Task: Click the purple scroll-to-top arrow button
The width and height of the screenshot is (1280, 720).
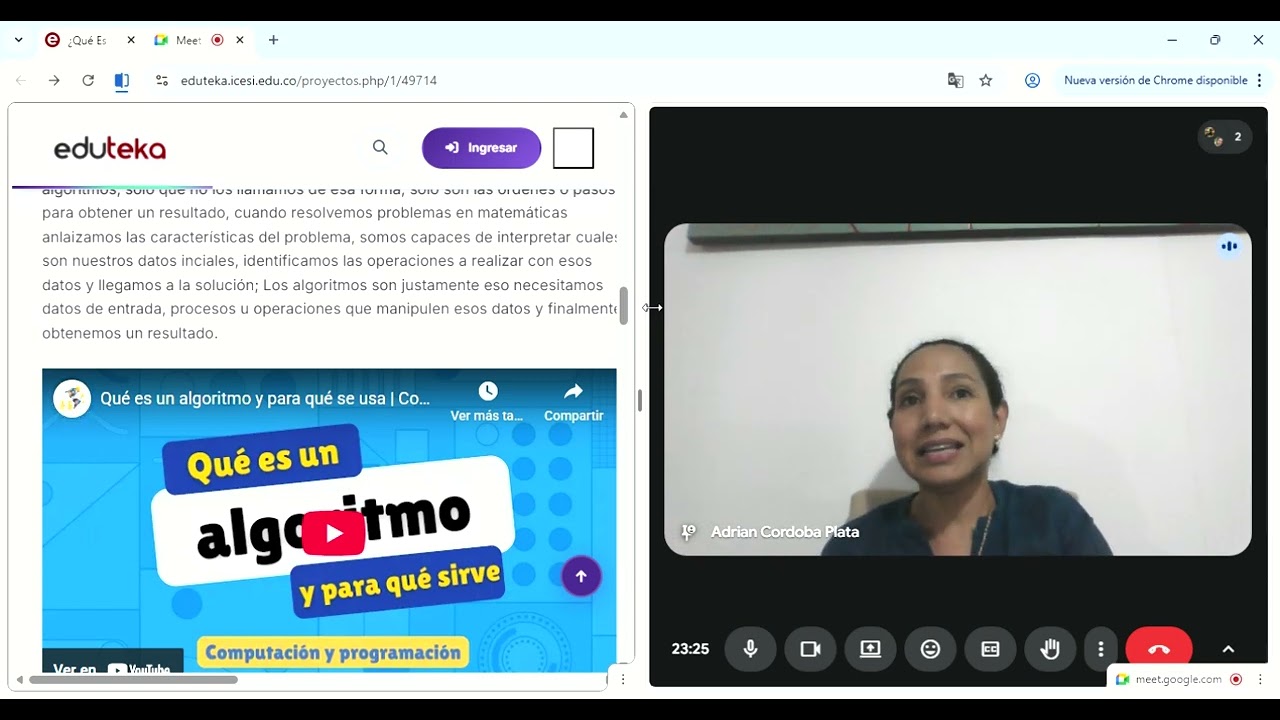Action: pyautogui.click(x=581, y=576)
